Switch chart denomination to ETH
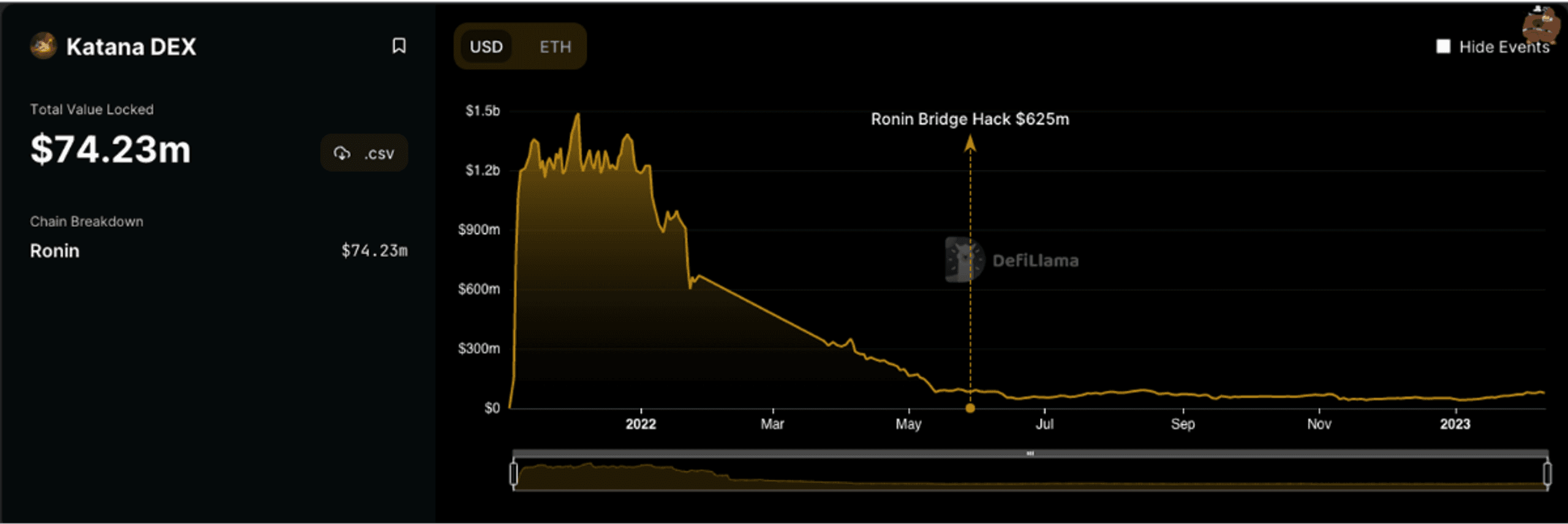The height and width of the screenshot is (524, 1568). click(x=555, y=47)
